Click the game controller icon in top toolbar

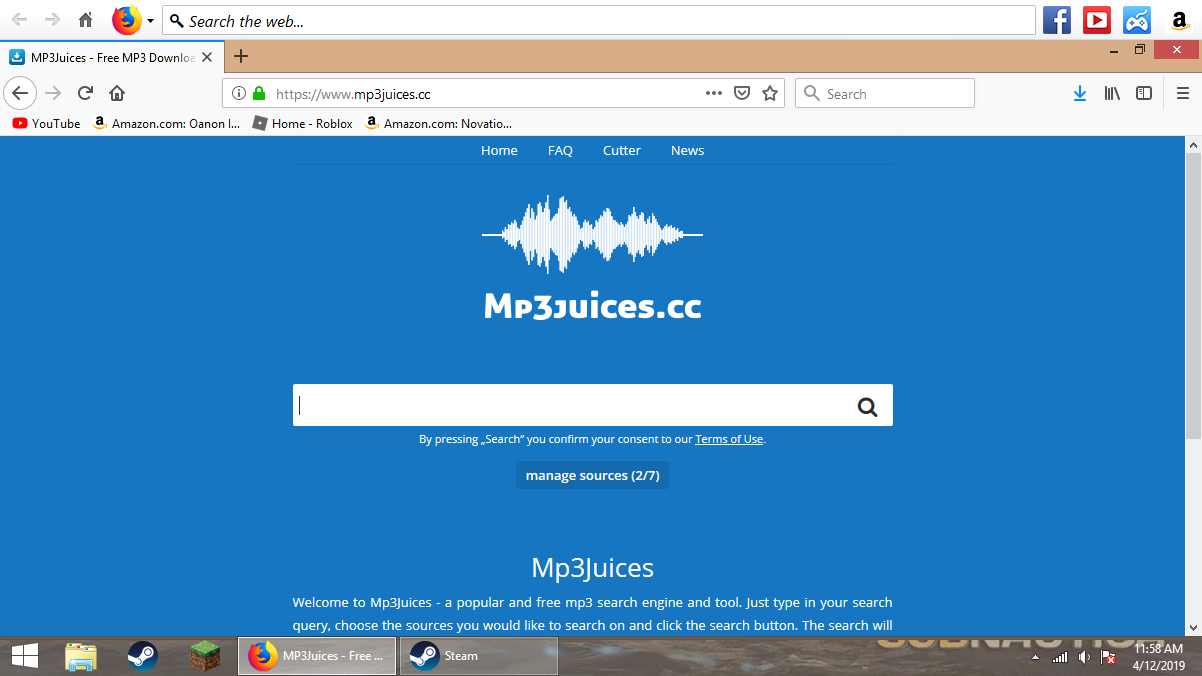(x=1137, y=20)
